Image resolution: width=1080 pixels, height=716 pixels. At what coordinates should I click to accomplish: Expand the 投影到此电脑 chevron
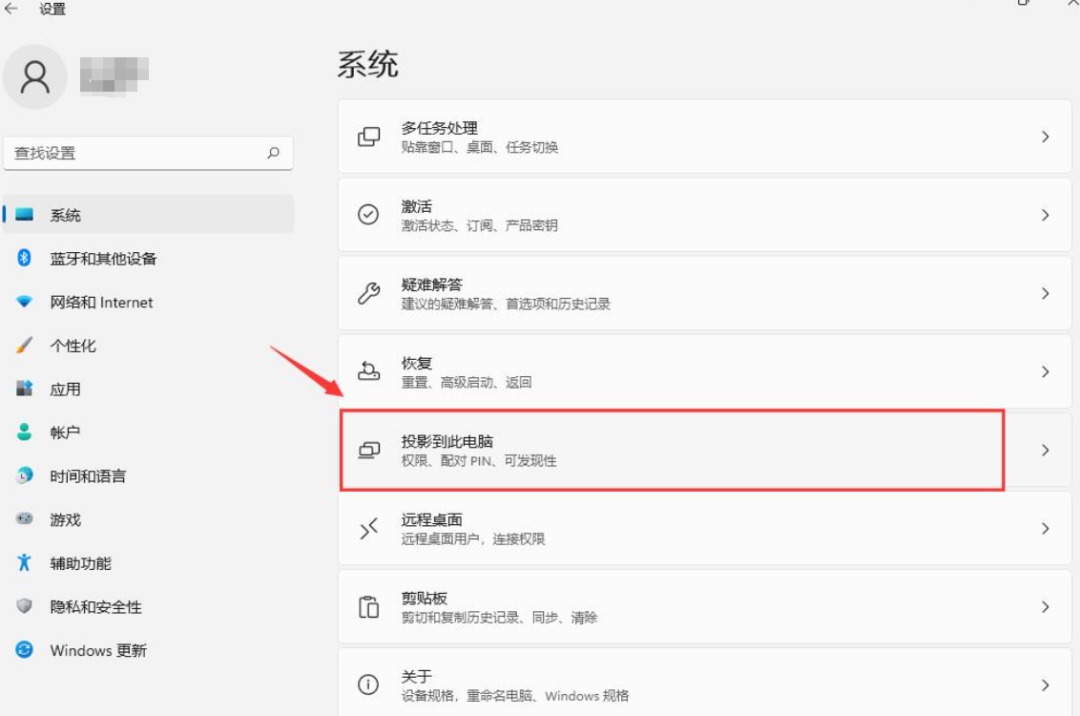1045,450
